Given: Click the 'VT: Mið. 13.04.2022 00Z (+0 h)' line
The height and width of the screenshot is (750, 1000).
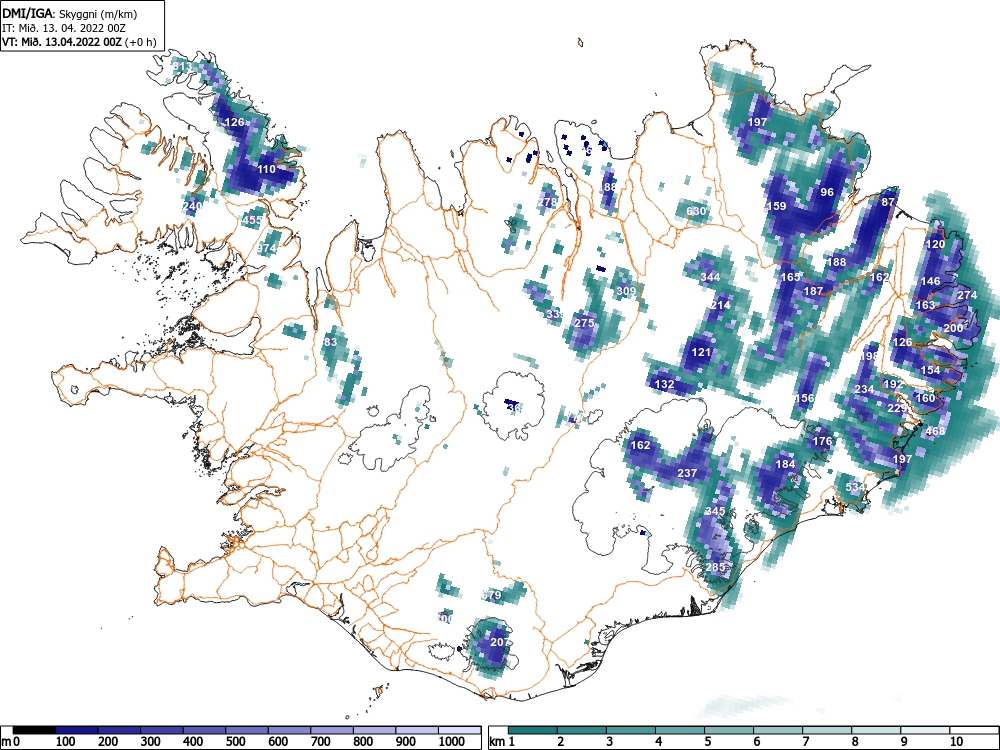Looking at the screenshot, I should (x=79, y=42).
